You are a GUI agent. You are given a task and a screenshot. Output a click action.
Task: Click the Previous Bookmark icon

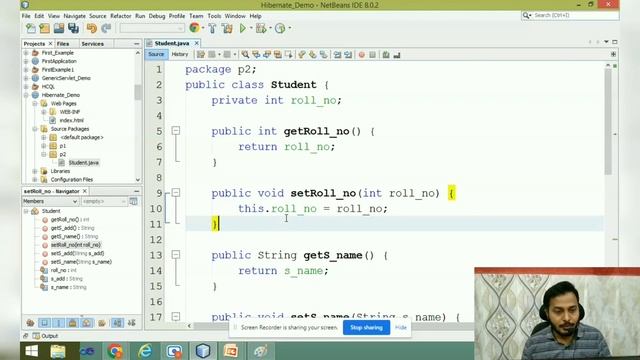tap(302, 55)
